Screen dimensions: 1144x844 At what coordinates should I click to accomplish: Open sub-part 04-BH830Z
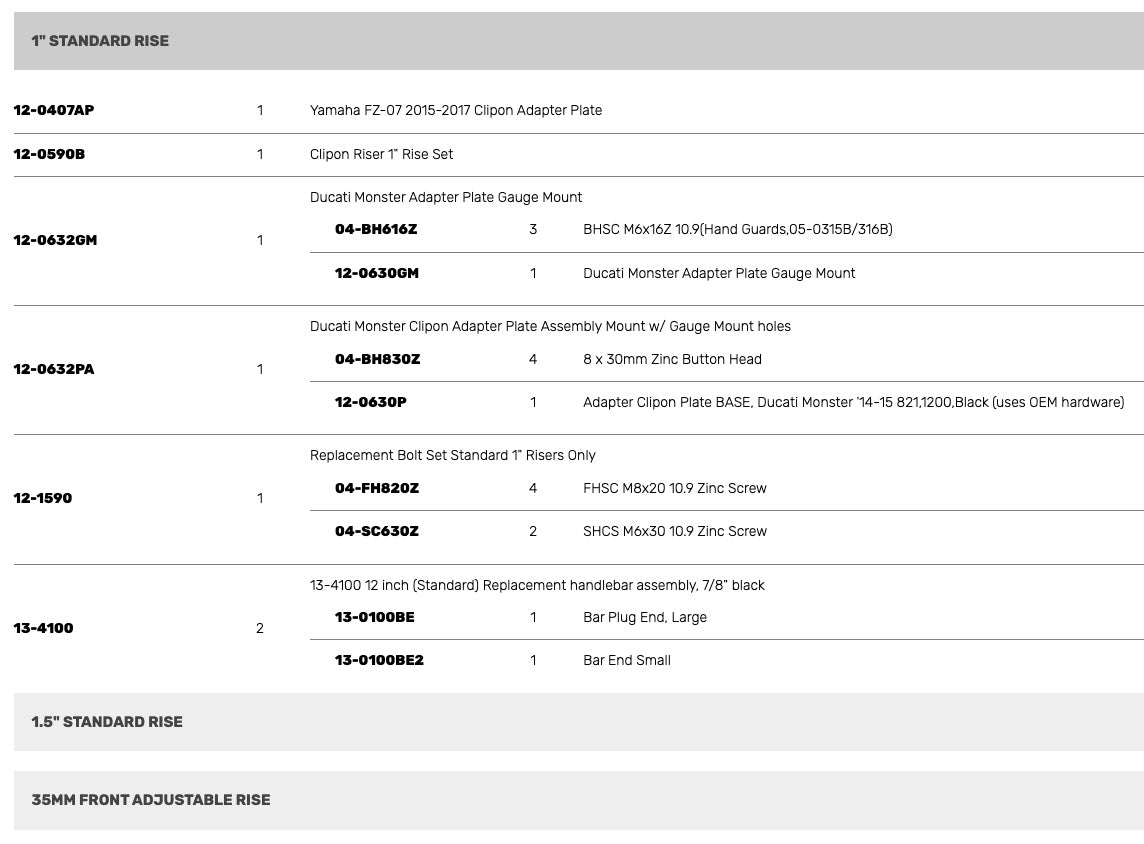[378, 359]
